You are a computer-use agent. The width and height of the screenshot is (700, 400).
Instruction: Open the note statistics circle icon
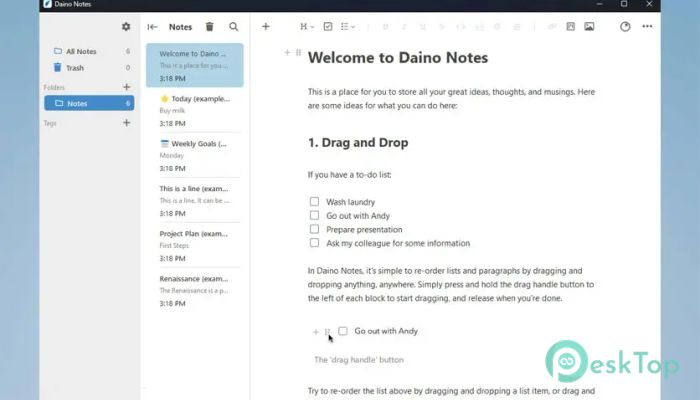tap(625, 27)
